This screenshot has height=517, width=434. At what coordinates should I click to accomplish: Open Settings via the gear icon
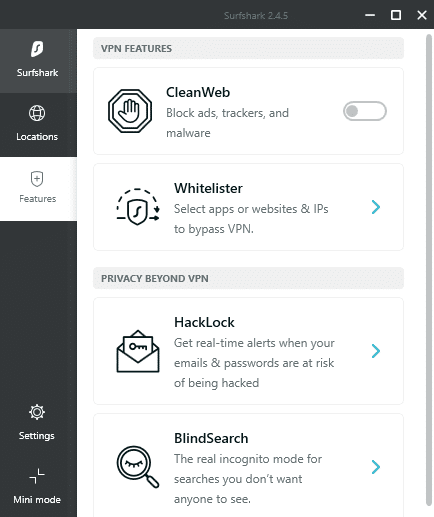(37, 412)
